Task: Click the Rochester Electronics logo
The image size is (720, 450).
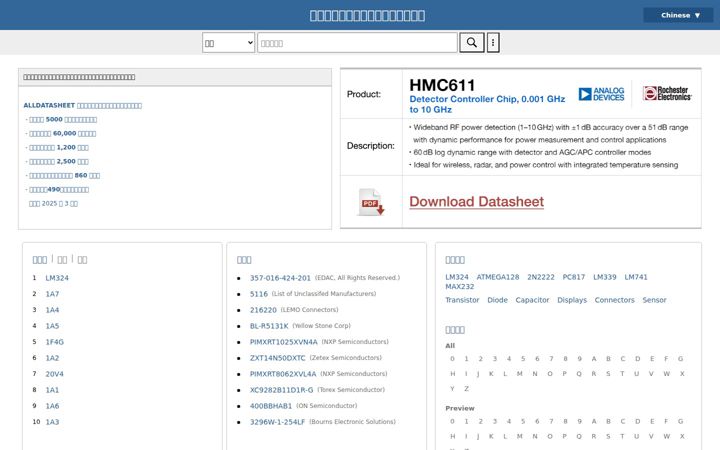Action: click(667, 93)
